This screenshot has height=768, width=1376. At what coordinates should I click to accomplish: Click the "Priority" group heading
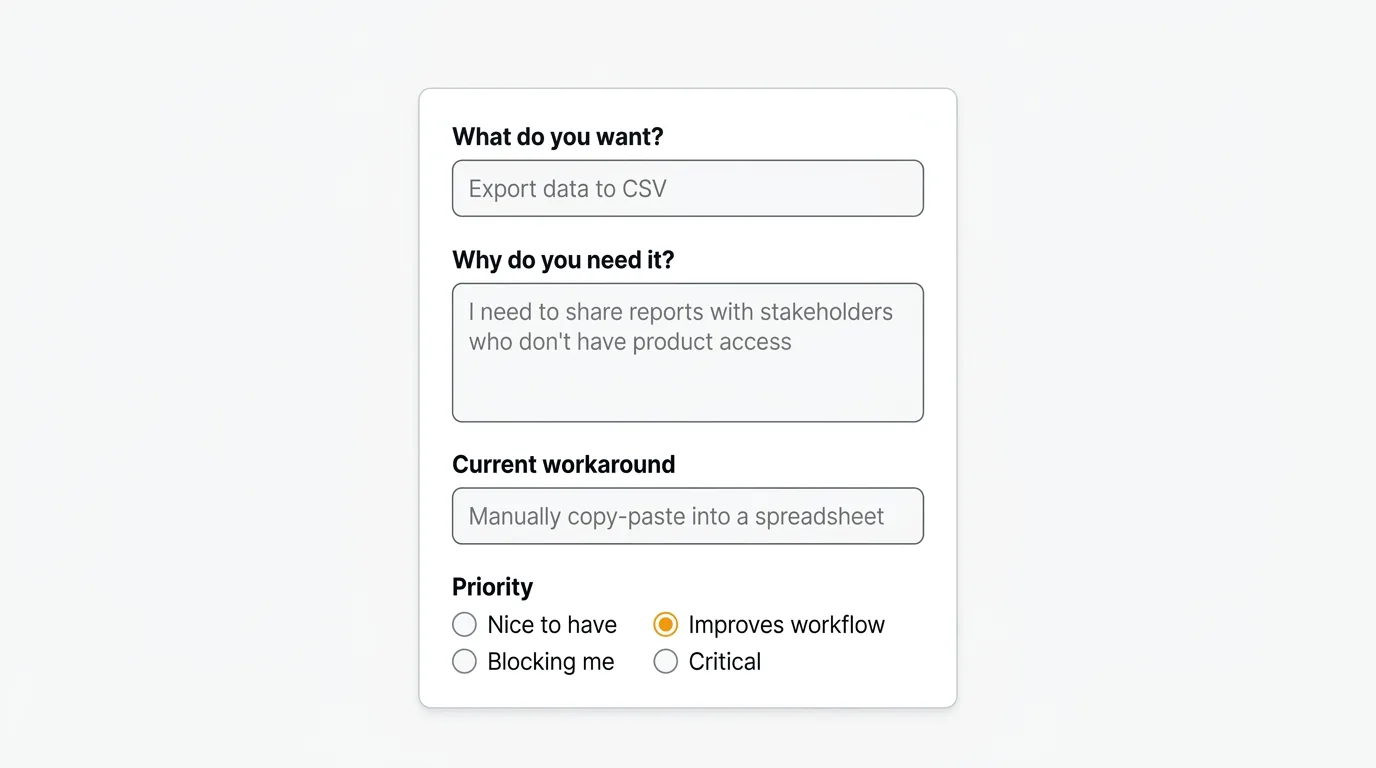[x=492, y=587]
